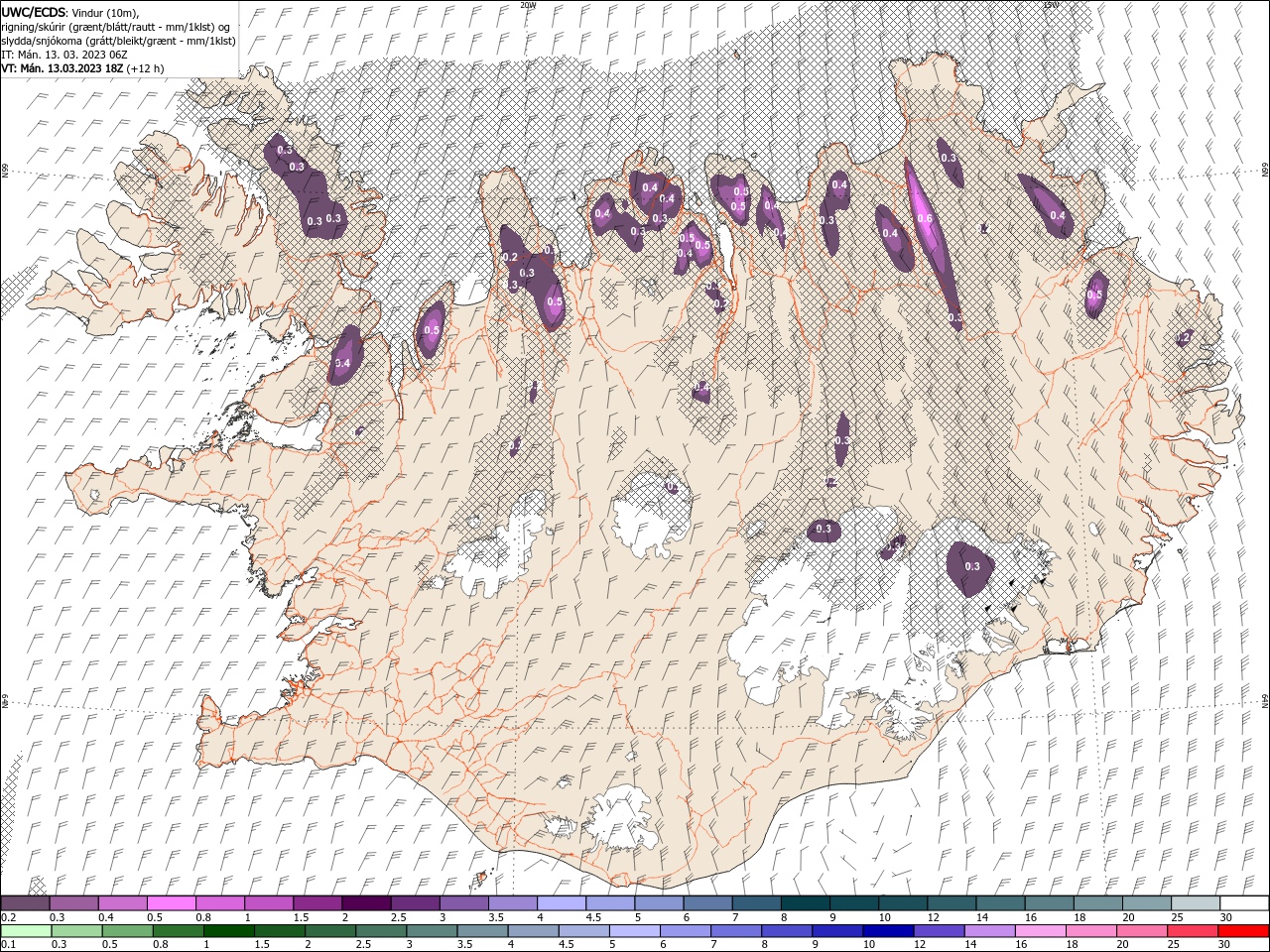The image size is (1270, 952).
Task: Select the light blue 4 swatch, upper legend row
Action: click(x=562, y=903)
